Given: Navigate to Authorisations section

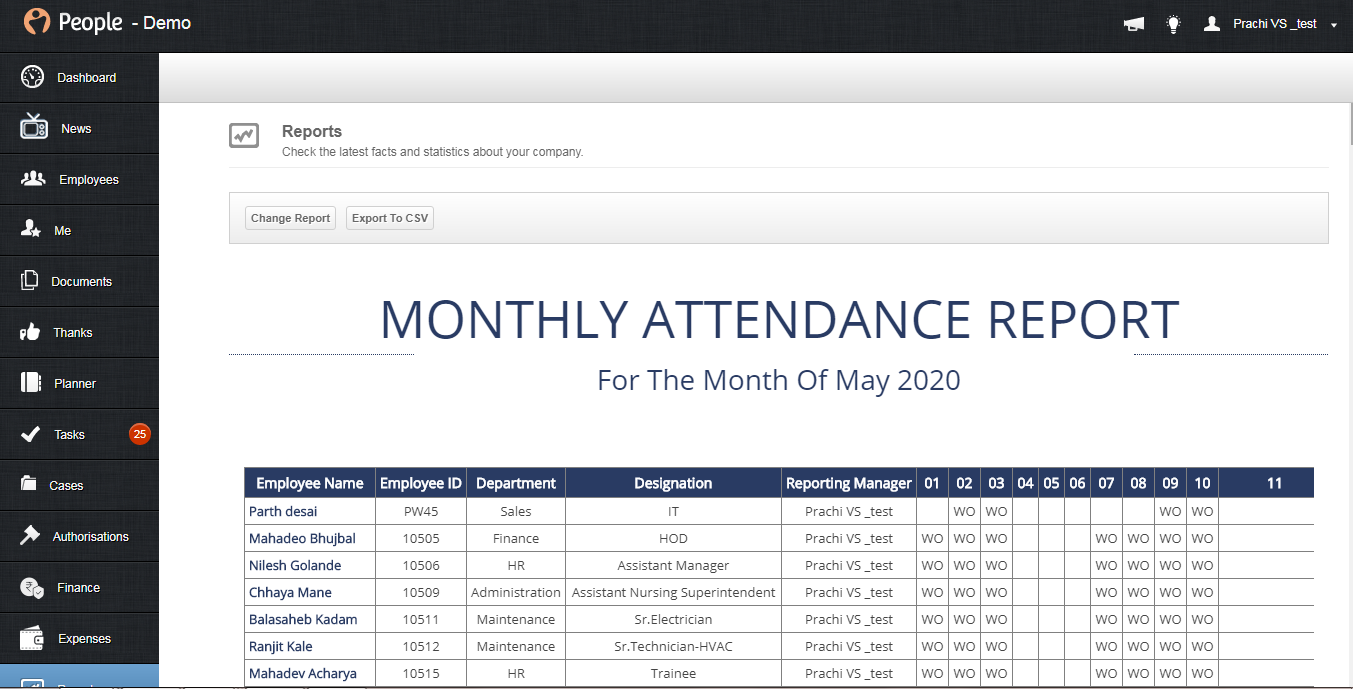Looking at the screenshot, I should (x=79, y=536).
